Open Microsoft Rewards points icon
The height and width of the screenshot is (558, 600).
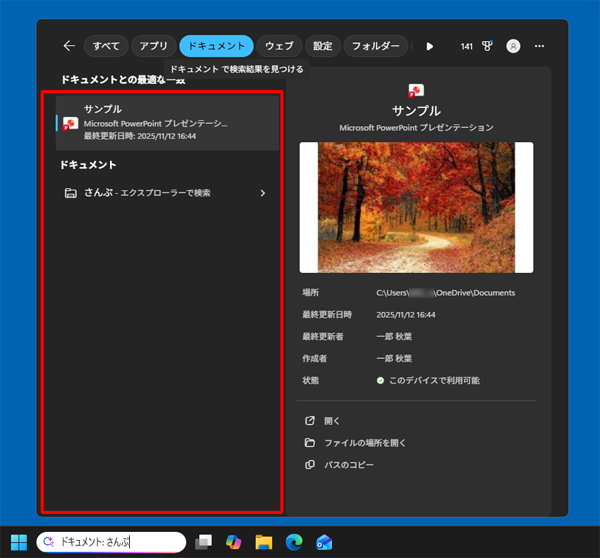coord(488,46)
